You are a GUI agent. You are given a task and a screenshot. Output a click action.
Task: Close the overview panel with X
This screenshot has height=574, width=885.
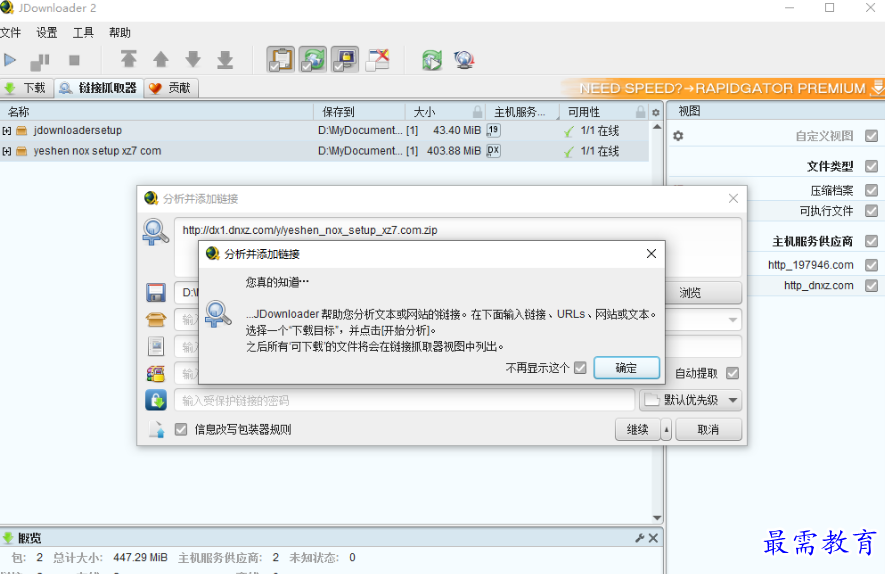pos(653,538)
